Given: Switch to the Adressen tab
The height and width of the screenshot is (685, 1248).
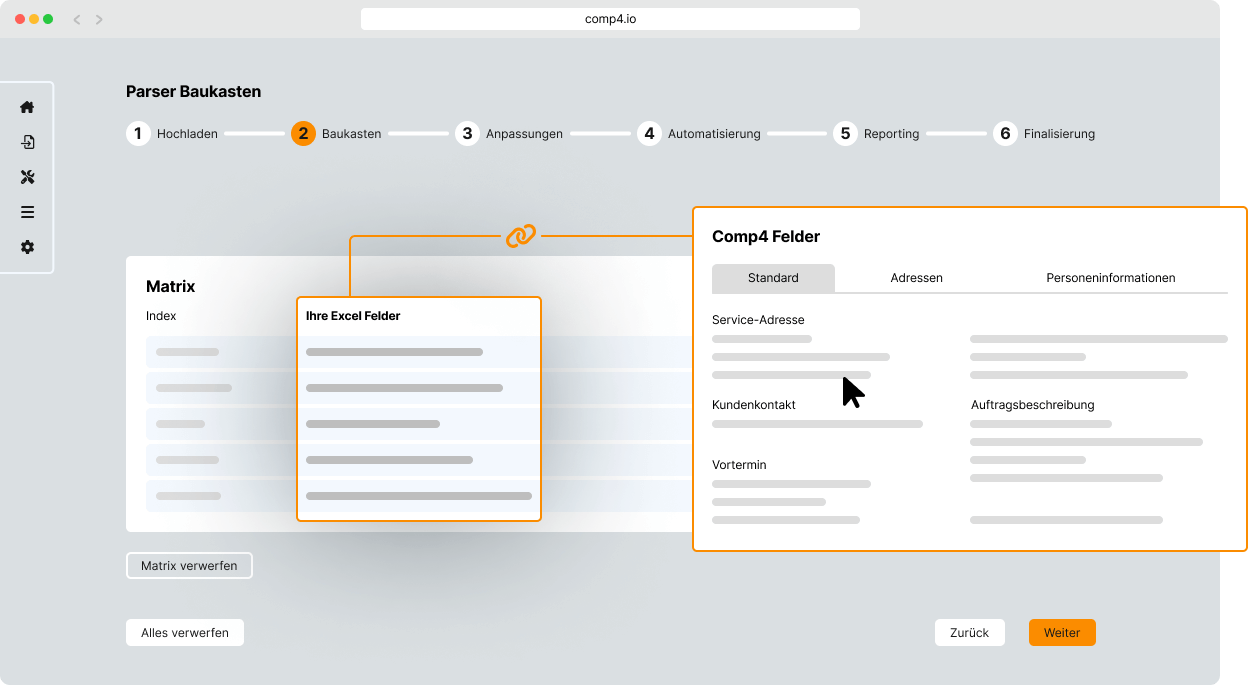Looking at the screenshot, I should point(917,278).
